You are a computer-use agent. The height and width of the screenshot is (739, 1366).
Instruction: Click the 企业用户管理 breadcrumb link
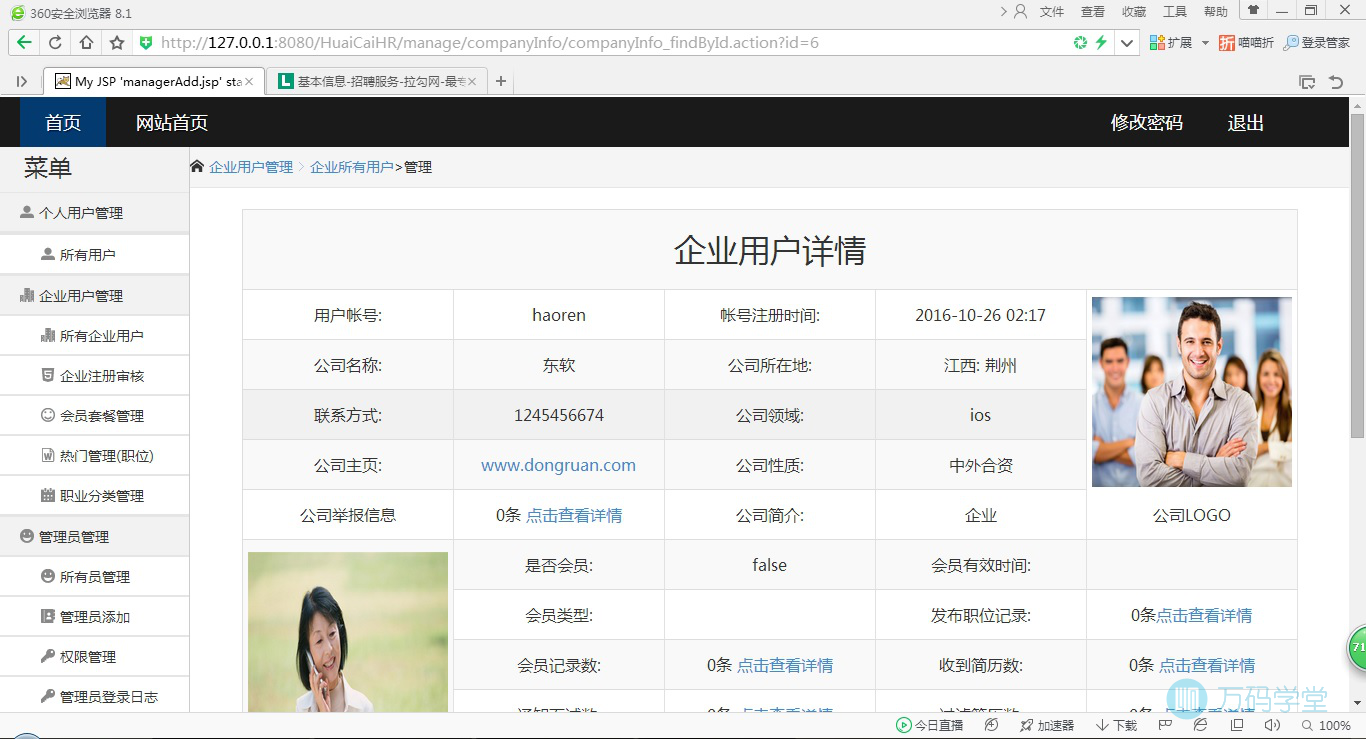click(251, 167)
